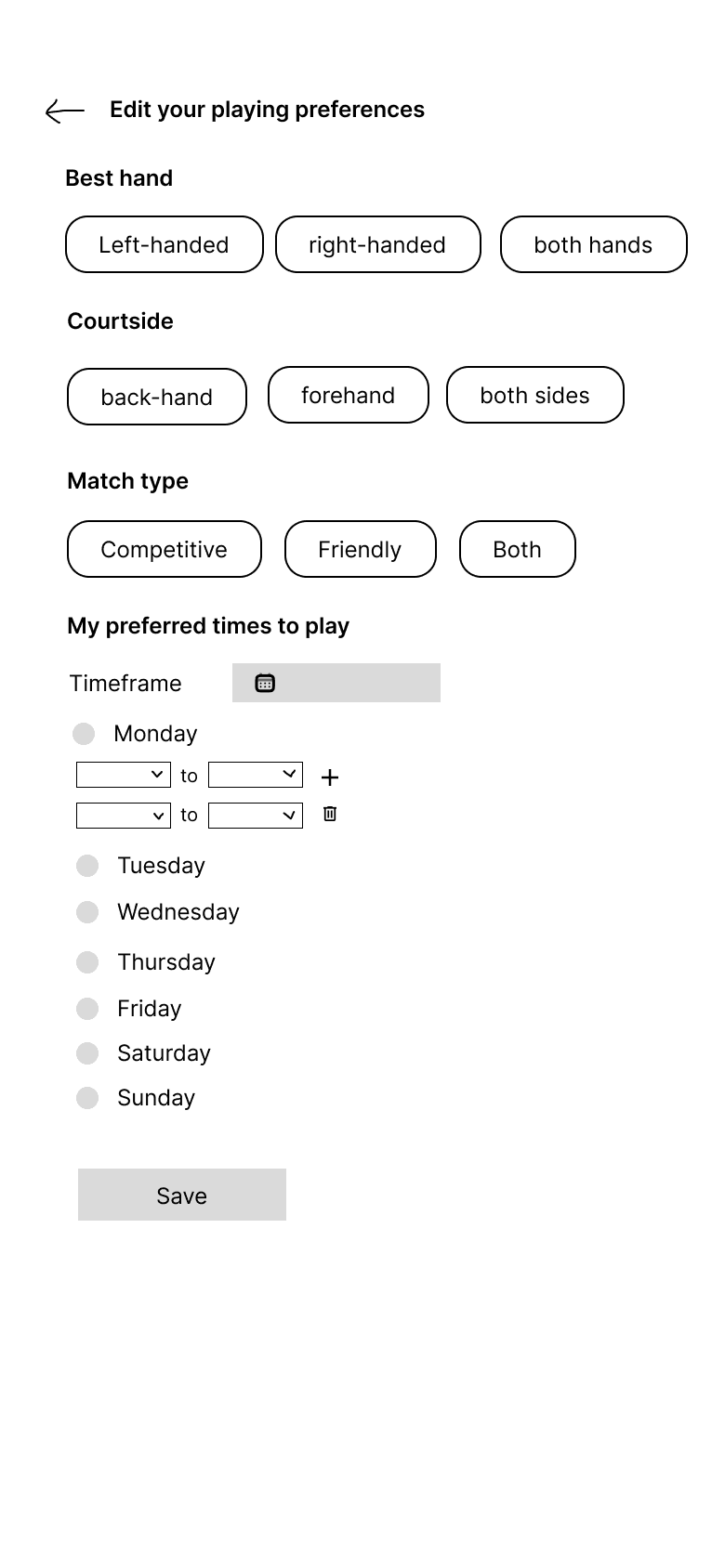Choose Competitive match type

tap(165, 549)
